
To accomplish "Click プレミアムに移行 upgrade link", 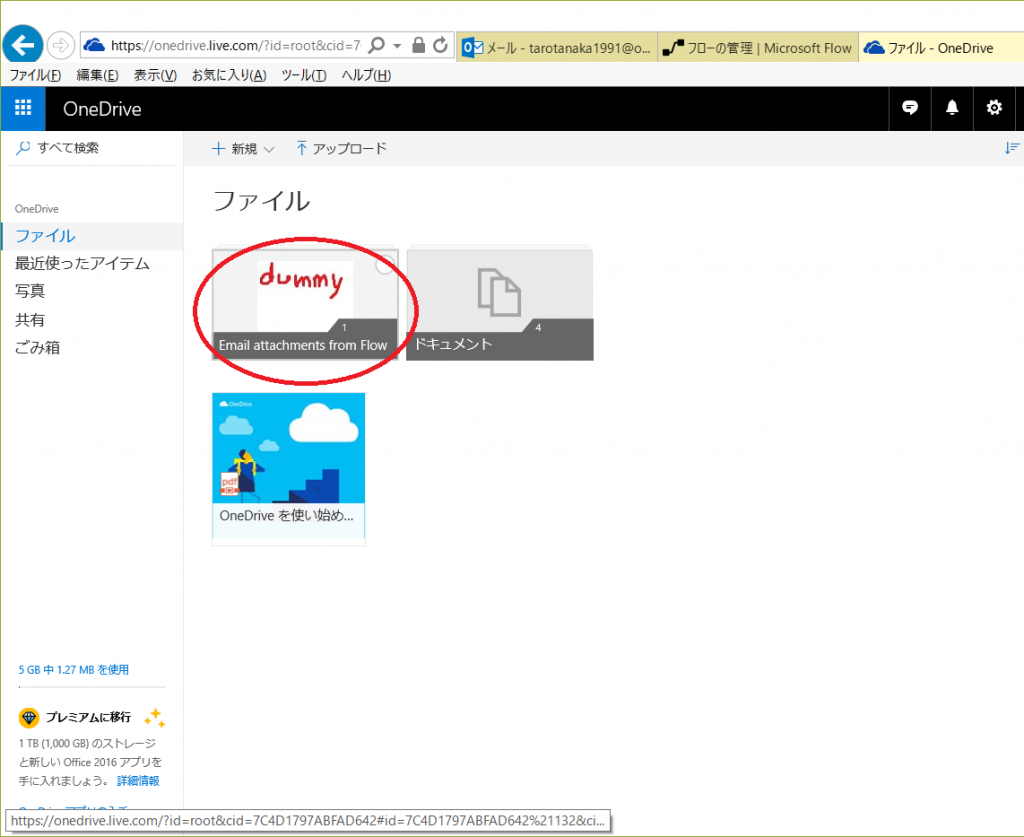I will [x=88, y=718].
